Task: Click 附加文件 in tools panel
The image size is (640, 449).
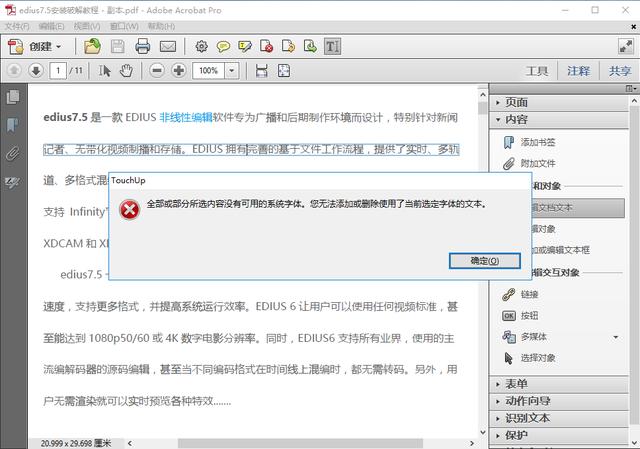Action: (529, 164)
